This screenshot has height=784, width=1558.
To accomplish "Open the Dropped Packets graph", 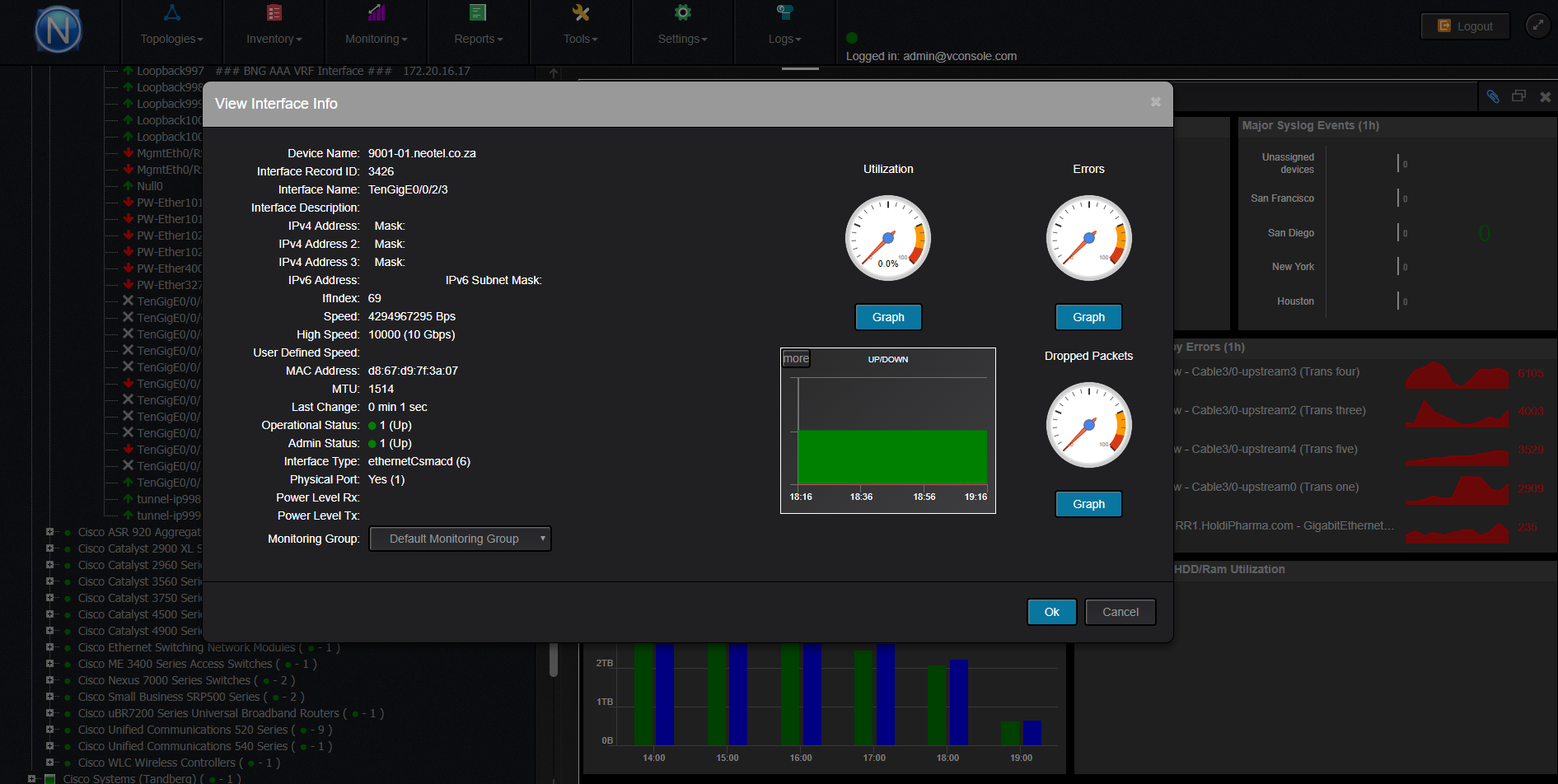I will [x=1088, y=504].
